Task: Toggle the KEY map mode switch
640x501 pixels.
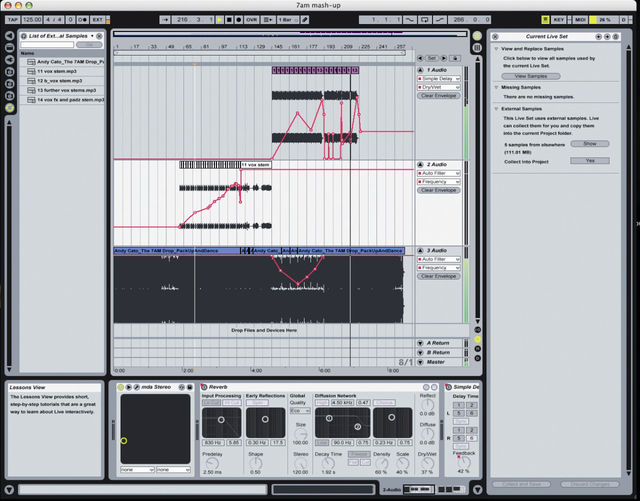Action: coord(558,20)
